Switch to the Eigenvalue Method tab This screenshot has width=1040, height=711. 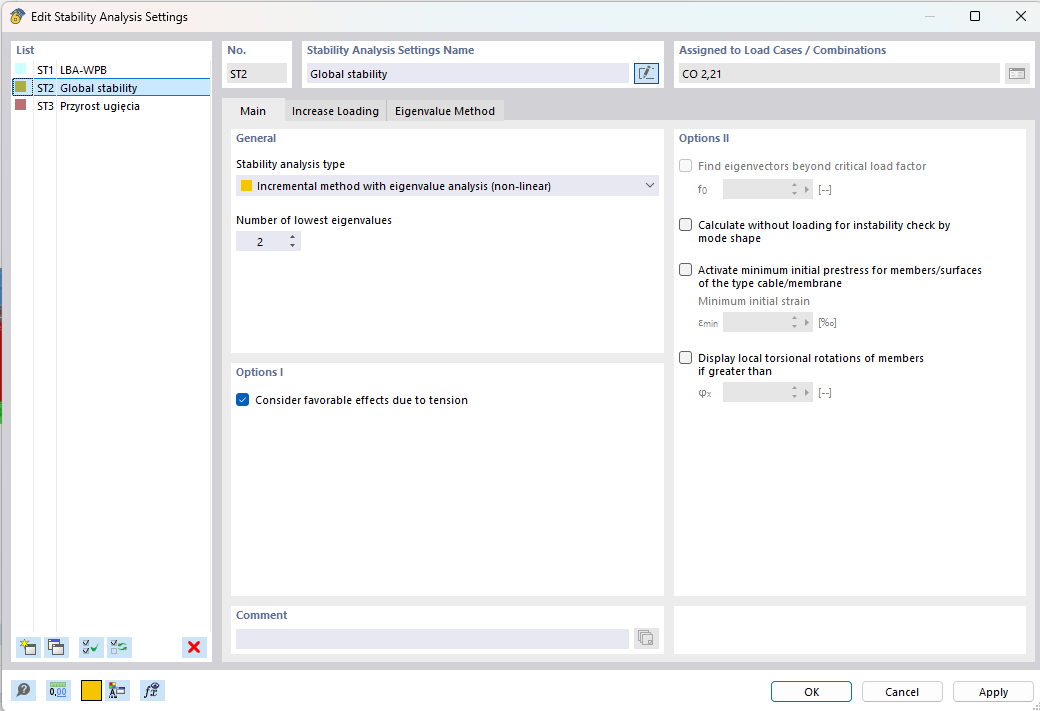(445, 111)
